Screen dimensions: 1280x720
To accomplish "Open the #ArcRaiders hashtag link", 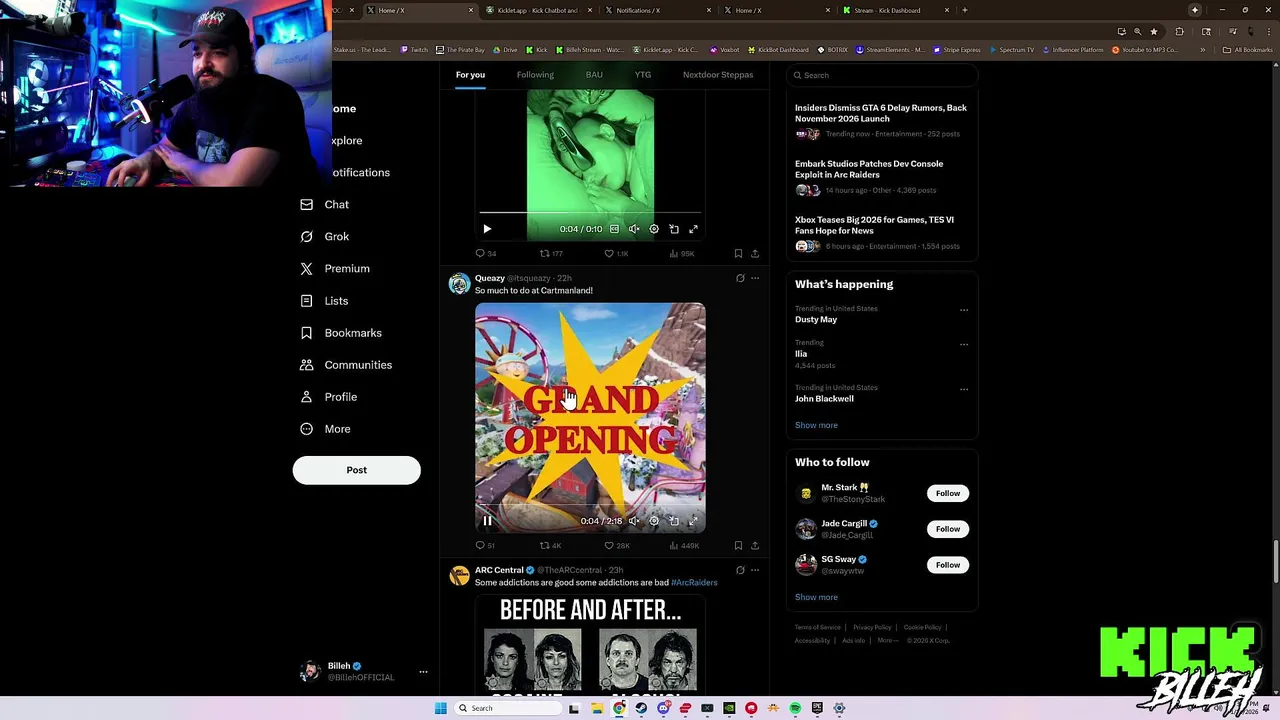I will (694, 583).
